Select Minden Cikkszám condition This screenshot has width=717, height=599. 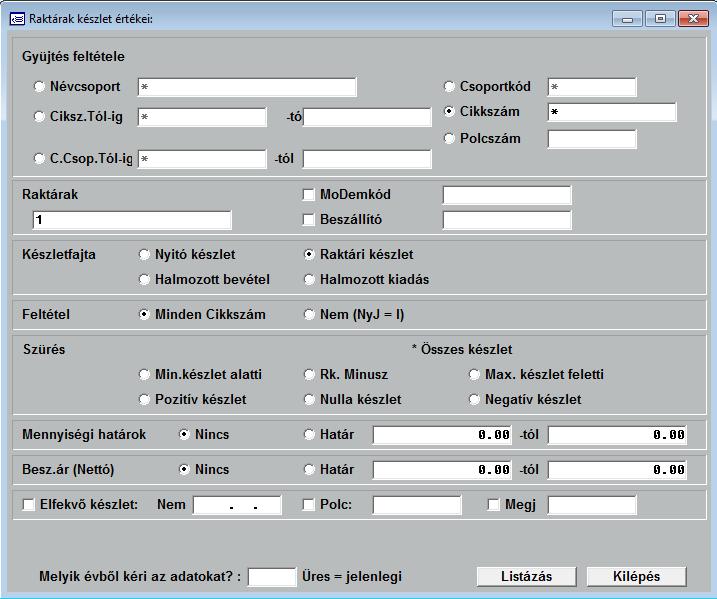tap(144, 315)
